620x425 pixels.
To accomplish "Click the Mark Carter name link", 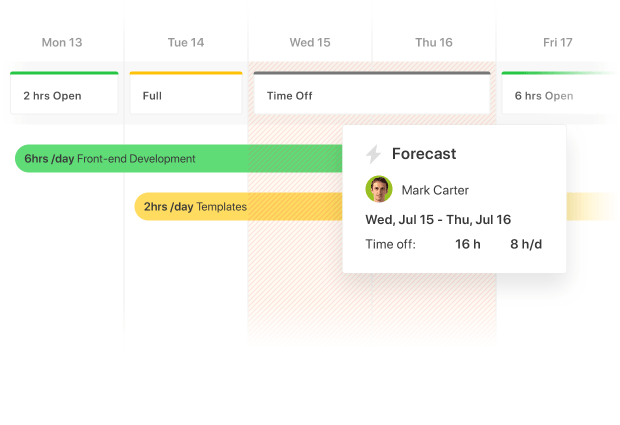I will (435, 190).
